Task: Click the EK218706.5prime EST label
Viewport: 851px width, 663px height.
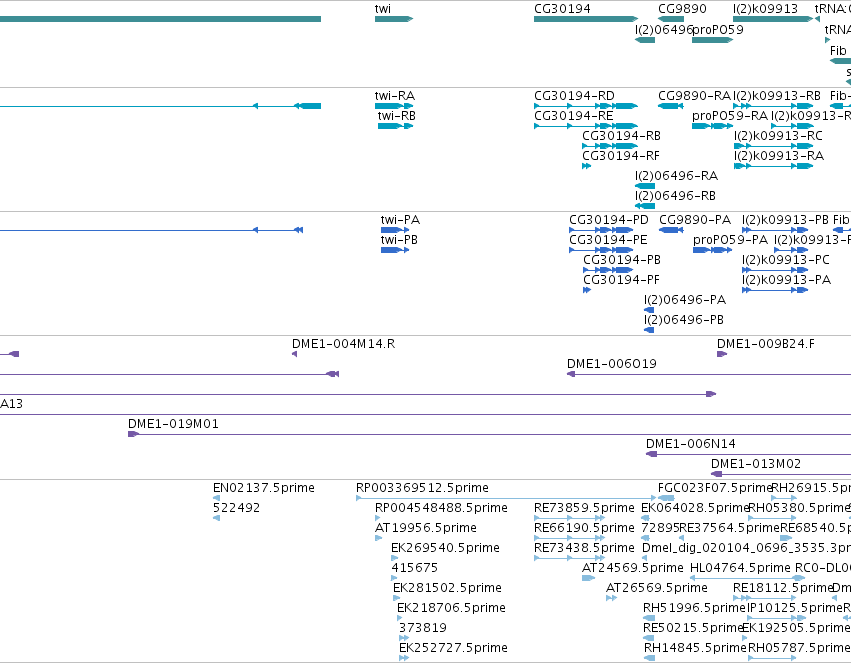Action: click(x=452, y=608)
